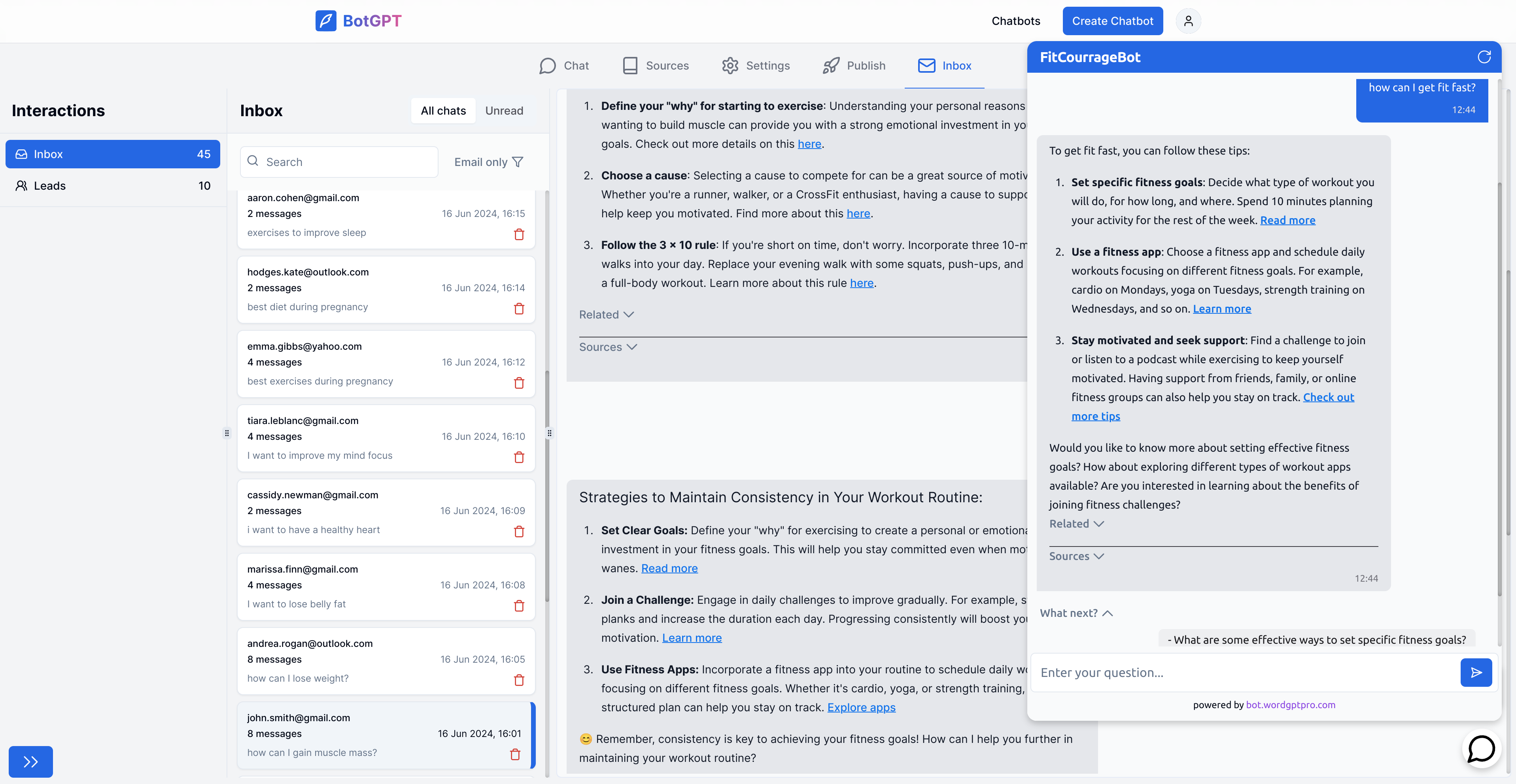Delete the aaron.cohen@gmail.com conversation
Screen dimensions: 1516x784
[x=518, y=234]
